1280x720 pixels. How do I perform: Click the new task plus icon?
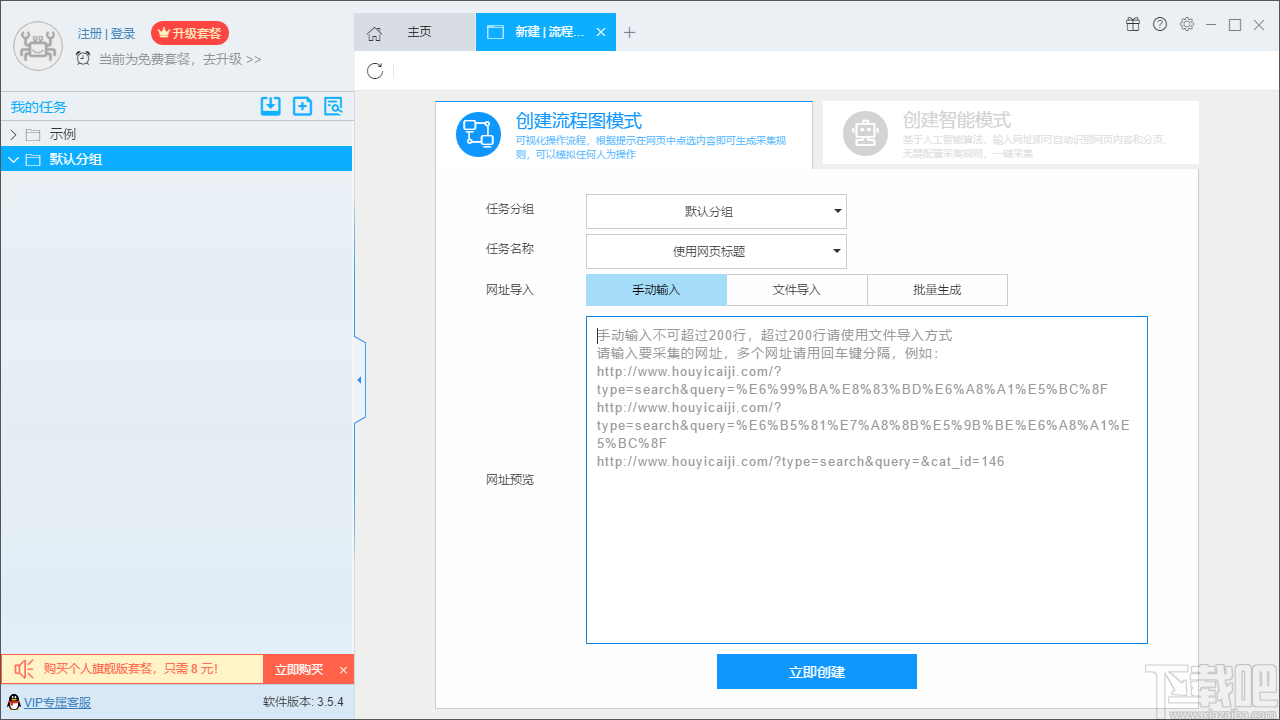[x=302, y=106]
